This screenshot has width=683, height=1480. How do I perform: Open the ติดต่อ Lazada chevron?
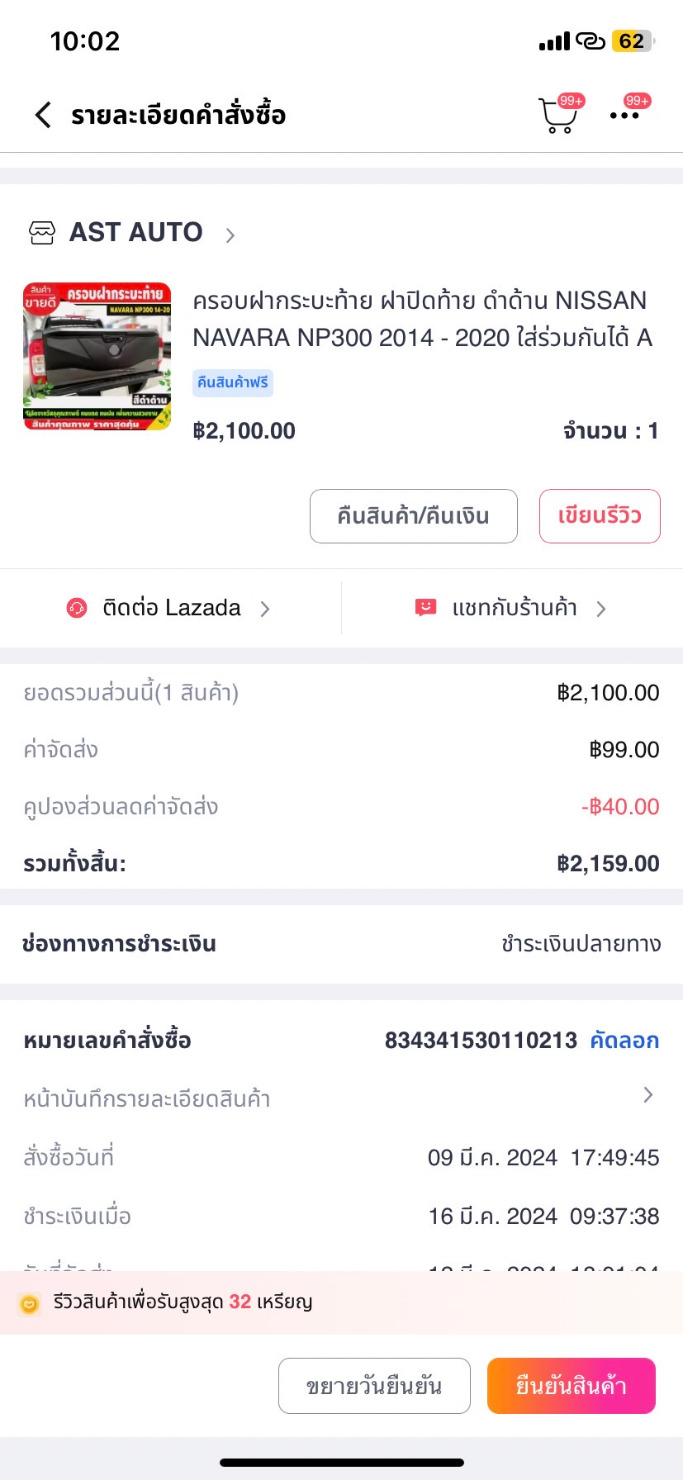click(x=265, y=608)
